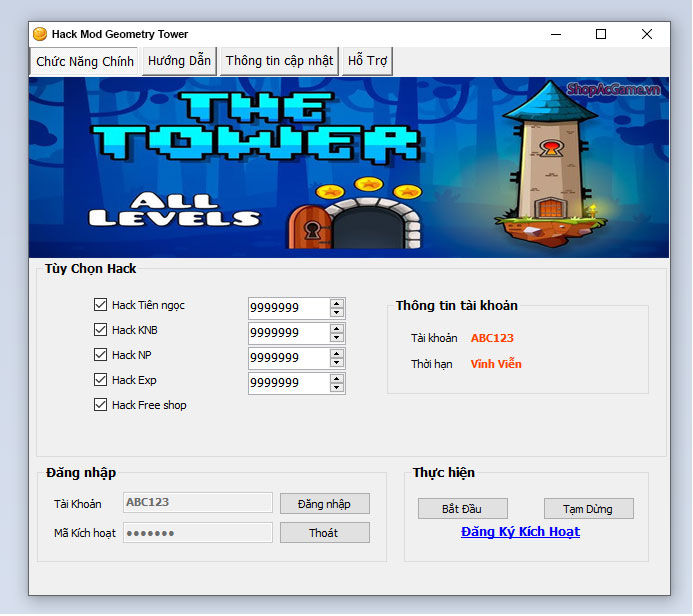Minimize the Hack Mod Geometry Tower window

556,34
